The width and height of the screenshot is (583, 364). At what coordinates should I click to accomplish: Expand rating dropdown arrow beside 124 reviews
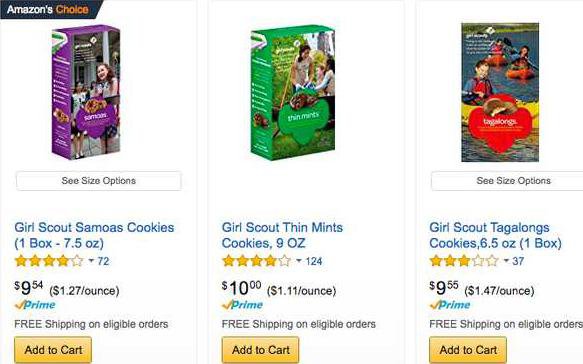(x=299, y=261)
